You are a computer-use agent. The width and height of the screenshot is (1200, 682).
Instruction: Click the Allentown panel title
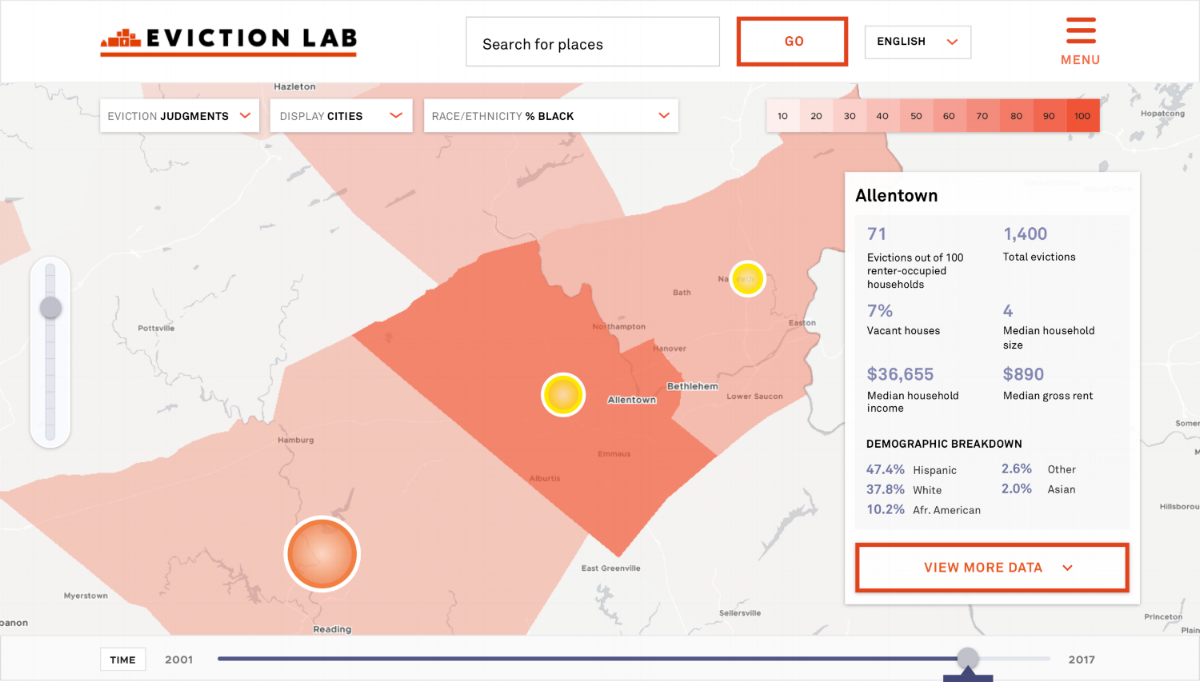[x=897, y=196]
